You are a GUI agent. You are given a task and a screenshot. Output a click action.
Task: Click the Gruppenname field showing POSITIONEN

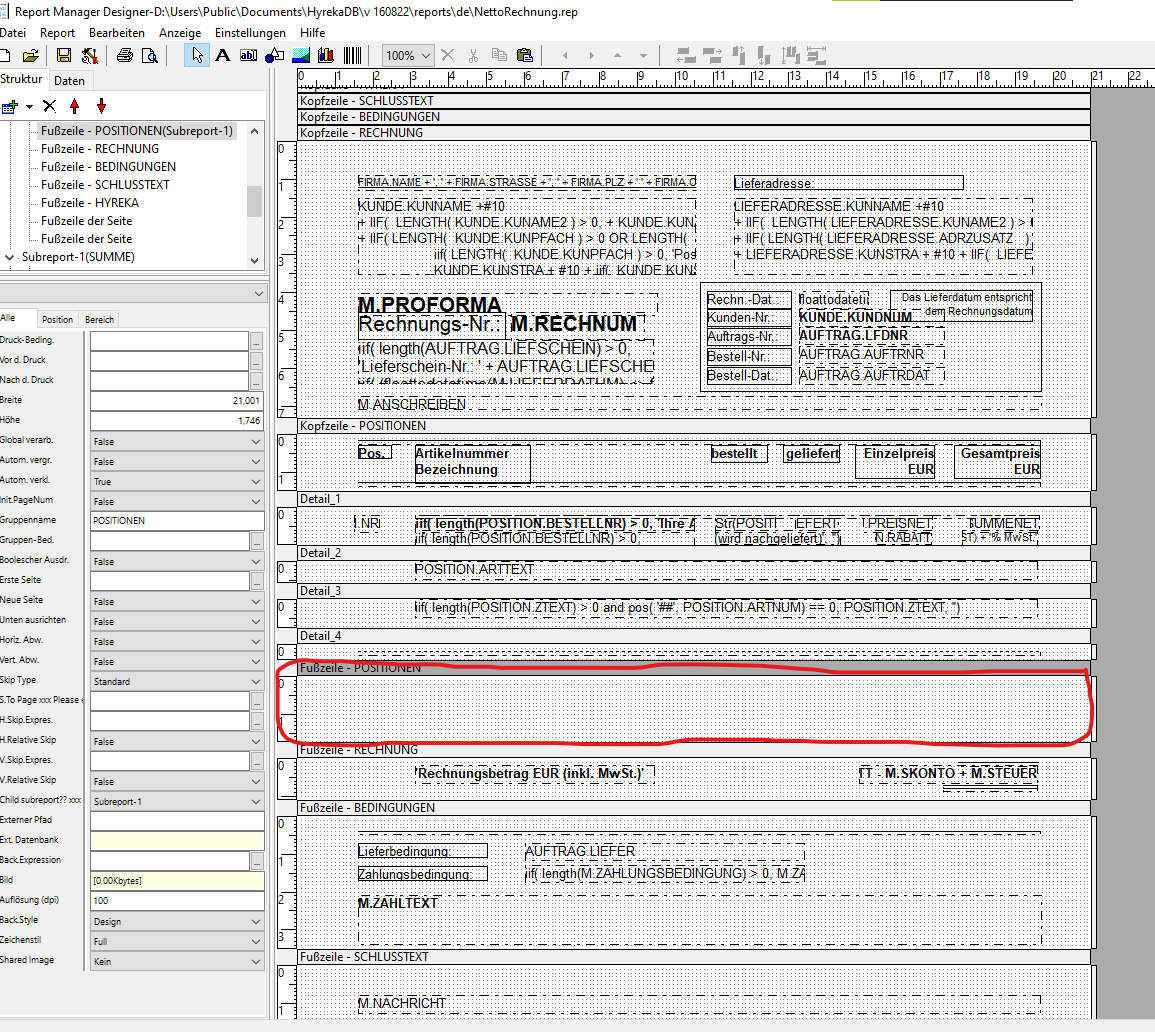click(x=177, y=521)
